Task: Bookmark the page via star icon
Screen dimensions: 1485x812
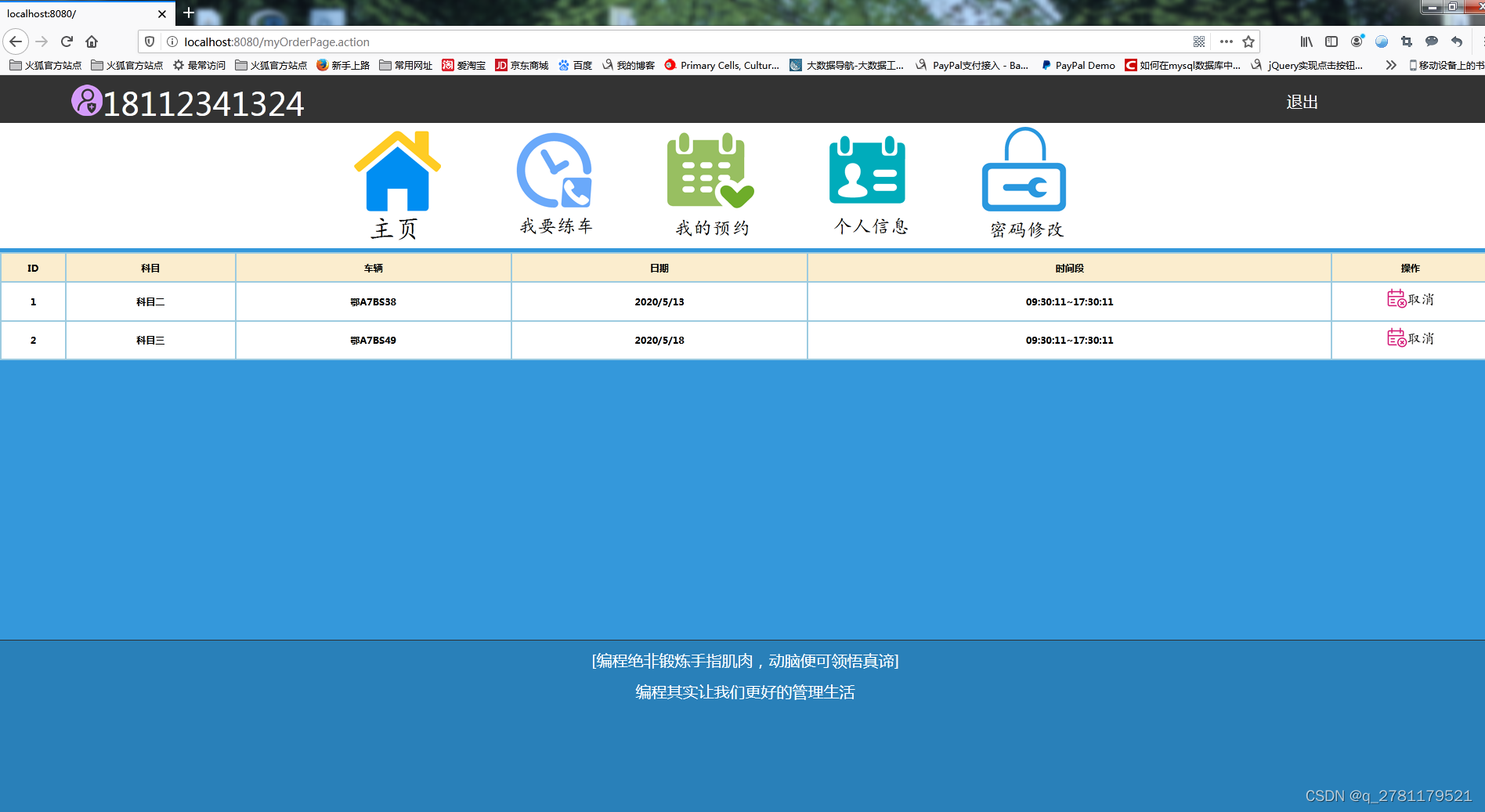Action: pyautogui.click(x=1248, y=42)
